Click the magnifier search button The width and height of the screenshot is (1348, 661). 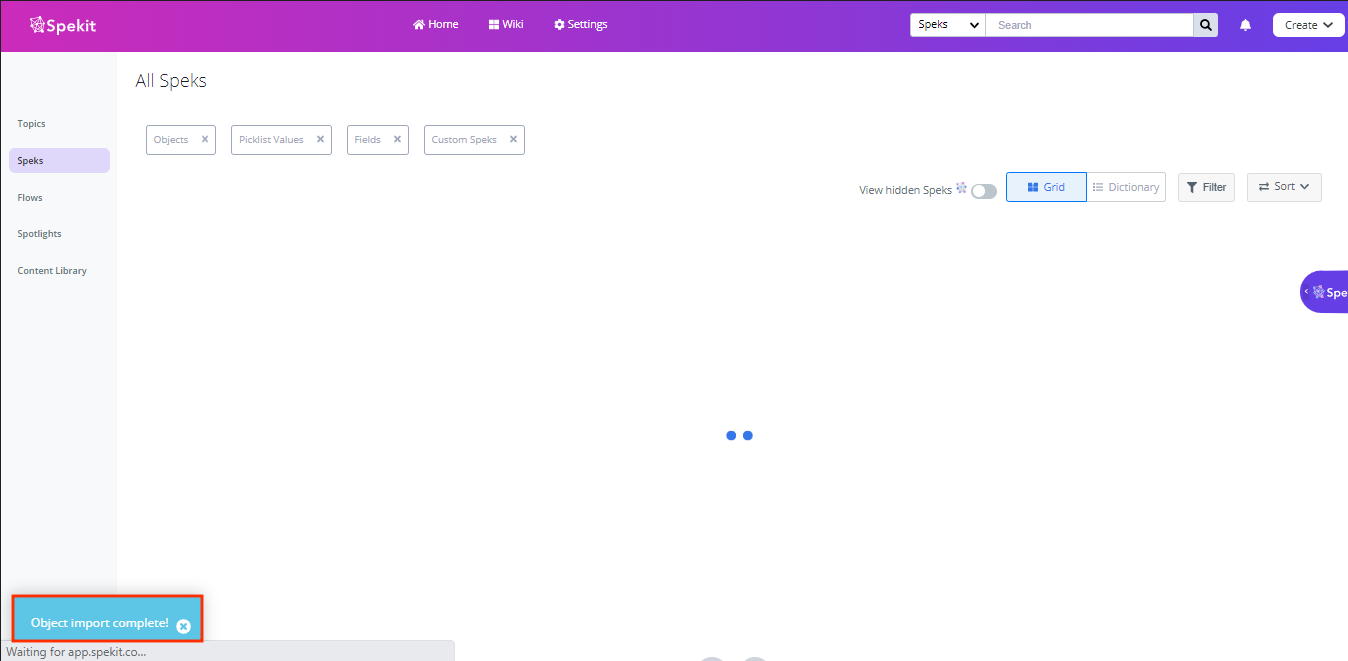[1205, 25]
